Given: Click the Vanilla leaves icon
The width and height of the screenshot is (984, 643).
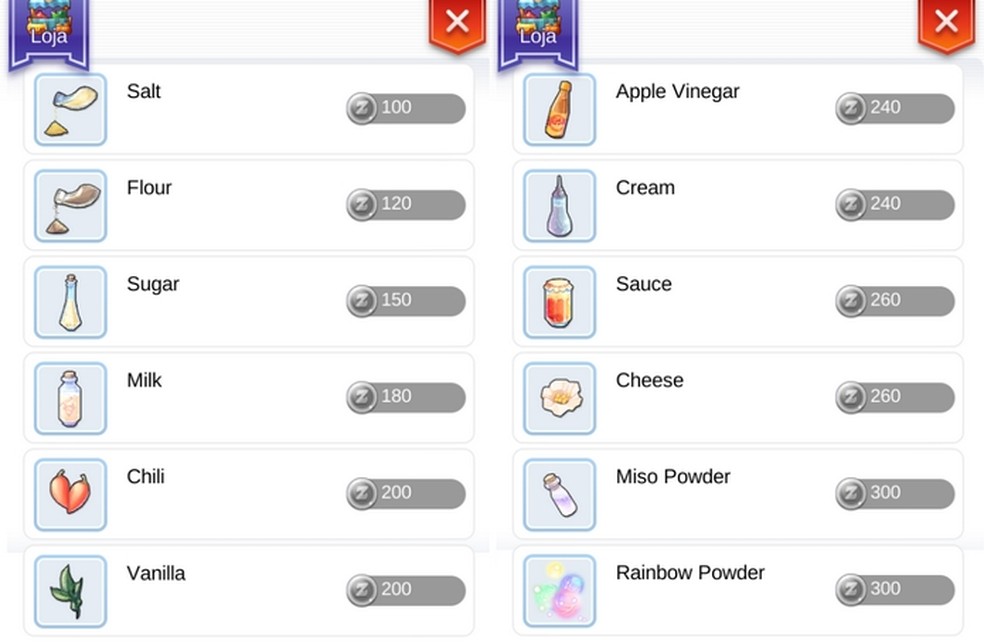Looking at the screenshot, I should pyautogui.click(x=69, y=590).
